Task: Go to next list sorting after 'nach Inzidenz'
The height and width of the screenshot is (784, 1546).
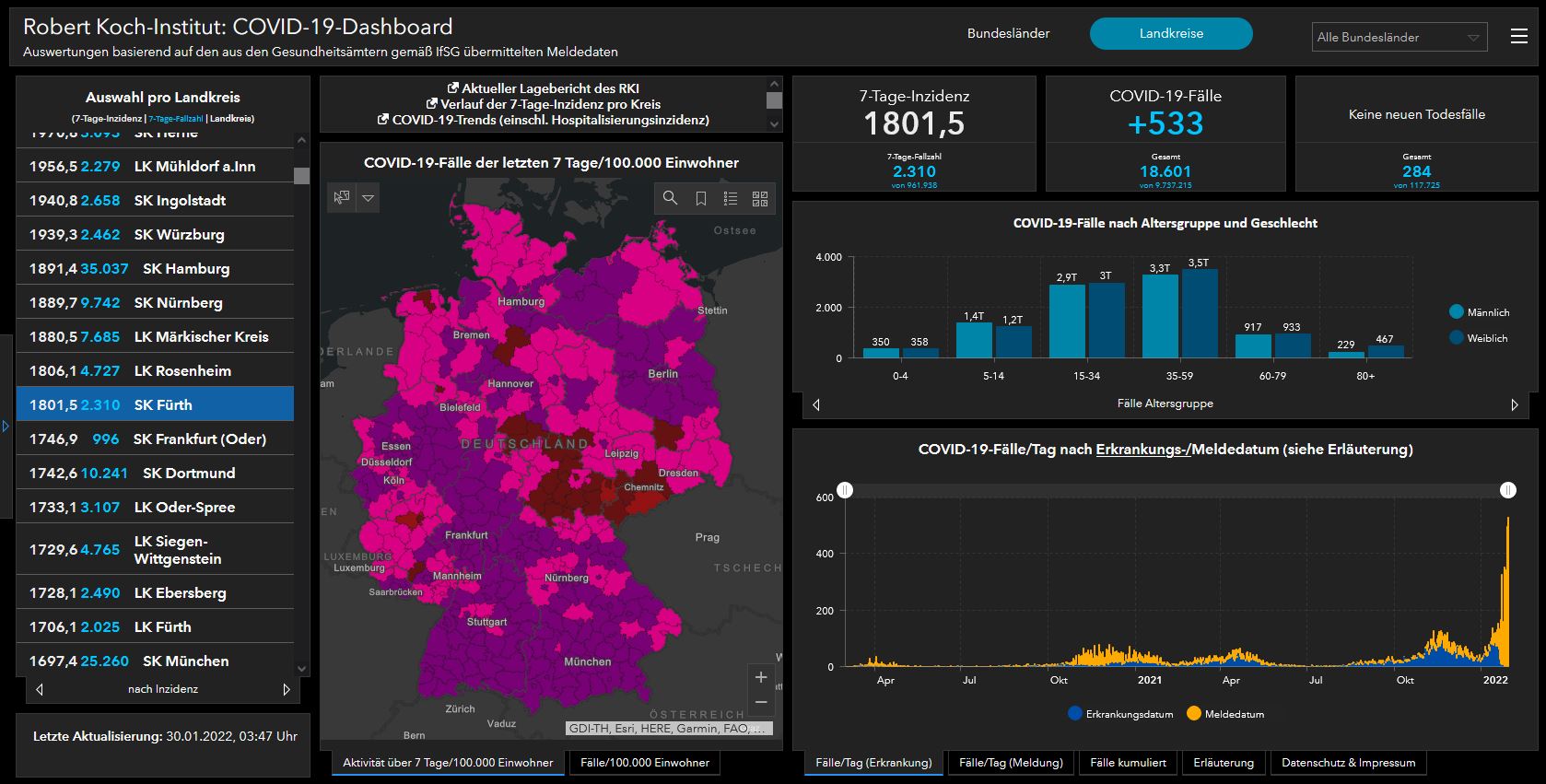Action: click(x=287, y=689)
